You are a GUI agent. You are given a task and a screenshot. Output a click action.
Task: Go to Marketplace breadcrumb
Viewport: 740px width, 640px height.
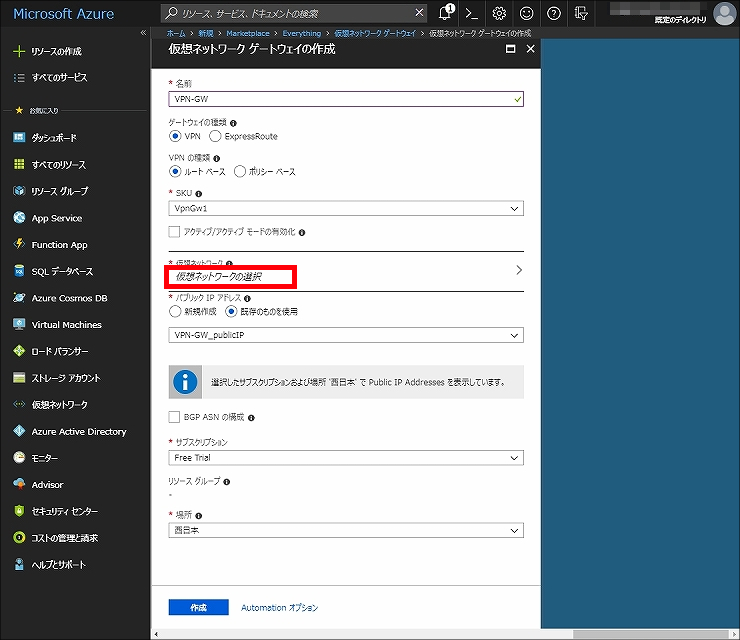pos(248,33)
